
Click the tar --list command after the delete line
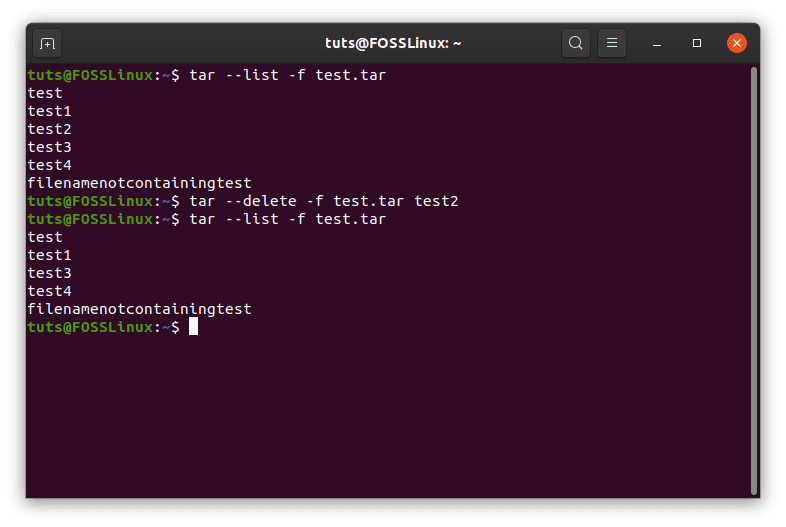287,219
